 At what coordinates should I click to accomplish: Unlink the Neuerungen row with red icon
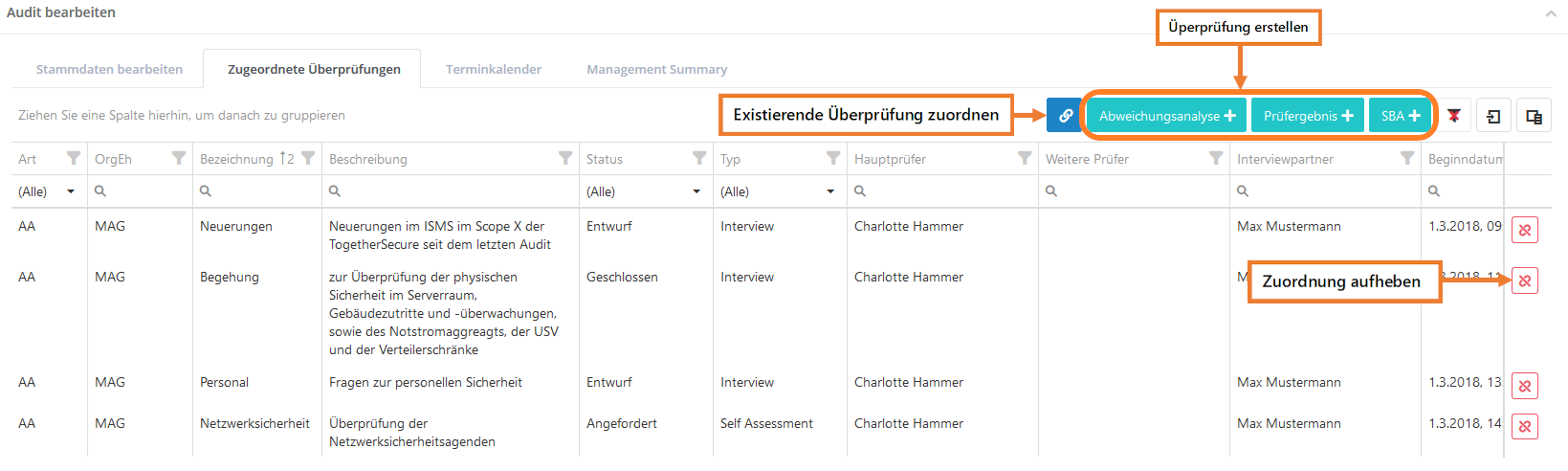pyautogui.click(x=1525, y=230)
